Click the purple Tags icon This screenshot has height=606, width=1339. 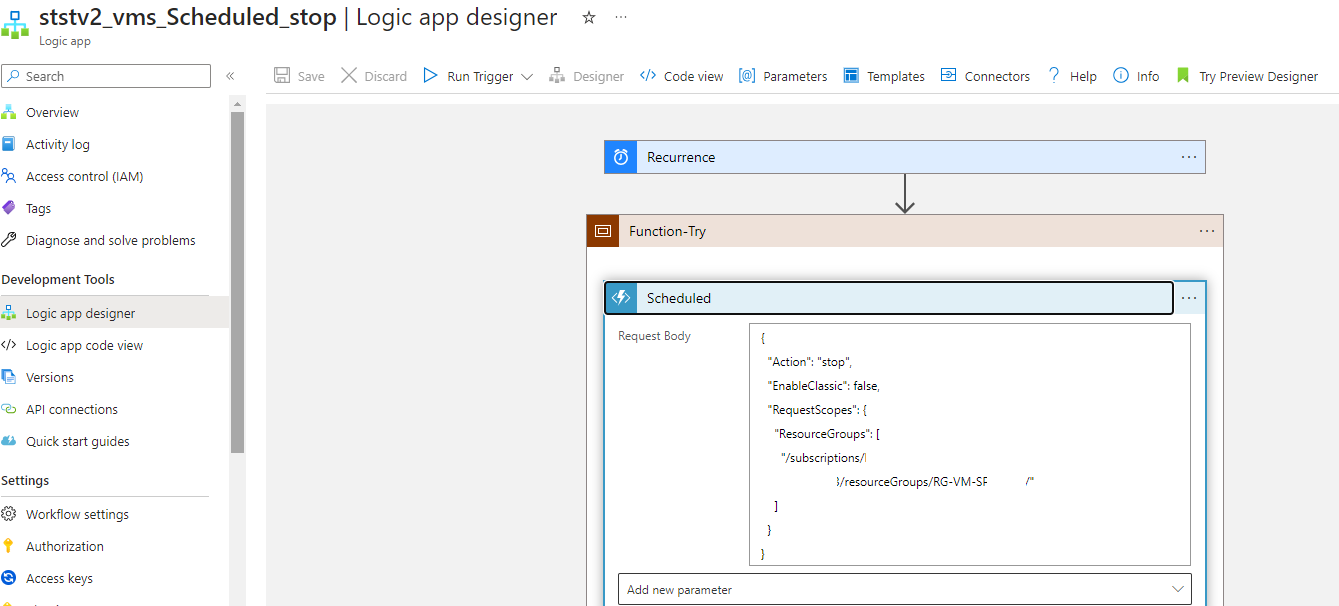9,209
